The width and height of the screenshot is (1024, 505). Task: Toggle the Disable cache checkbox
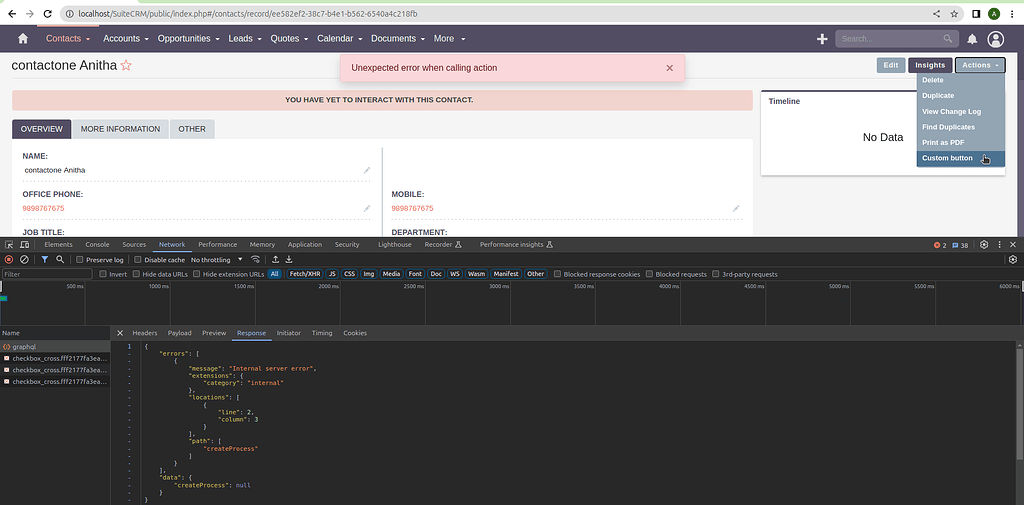(139, 259)
